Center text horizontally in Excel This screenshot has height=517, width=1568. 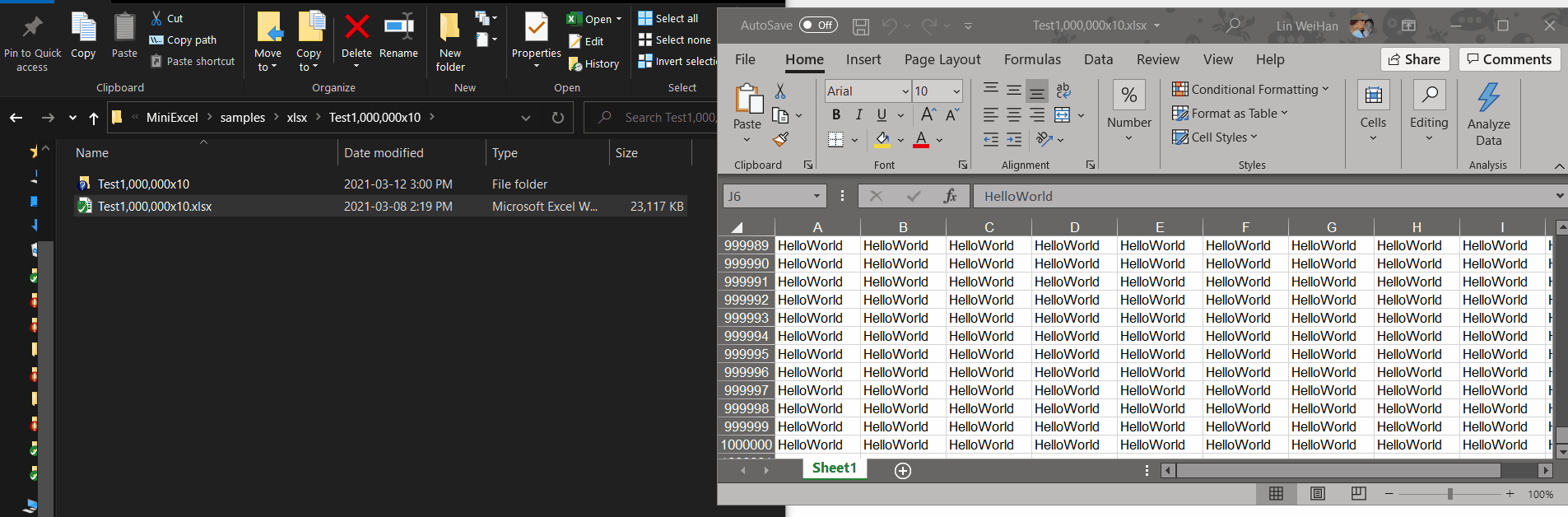tap(1014, 115)
